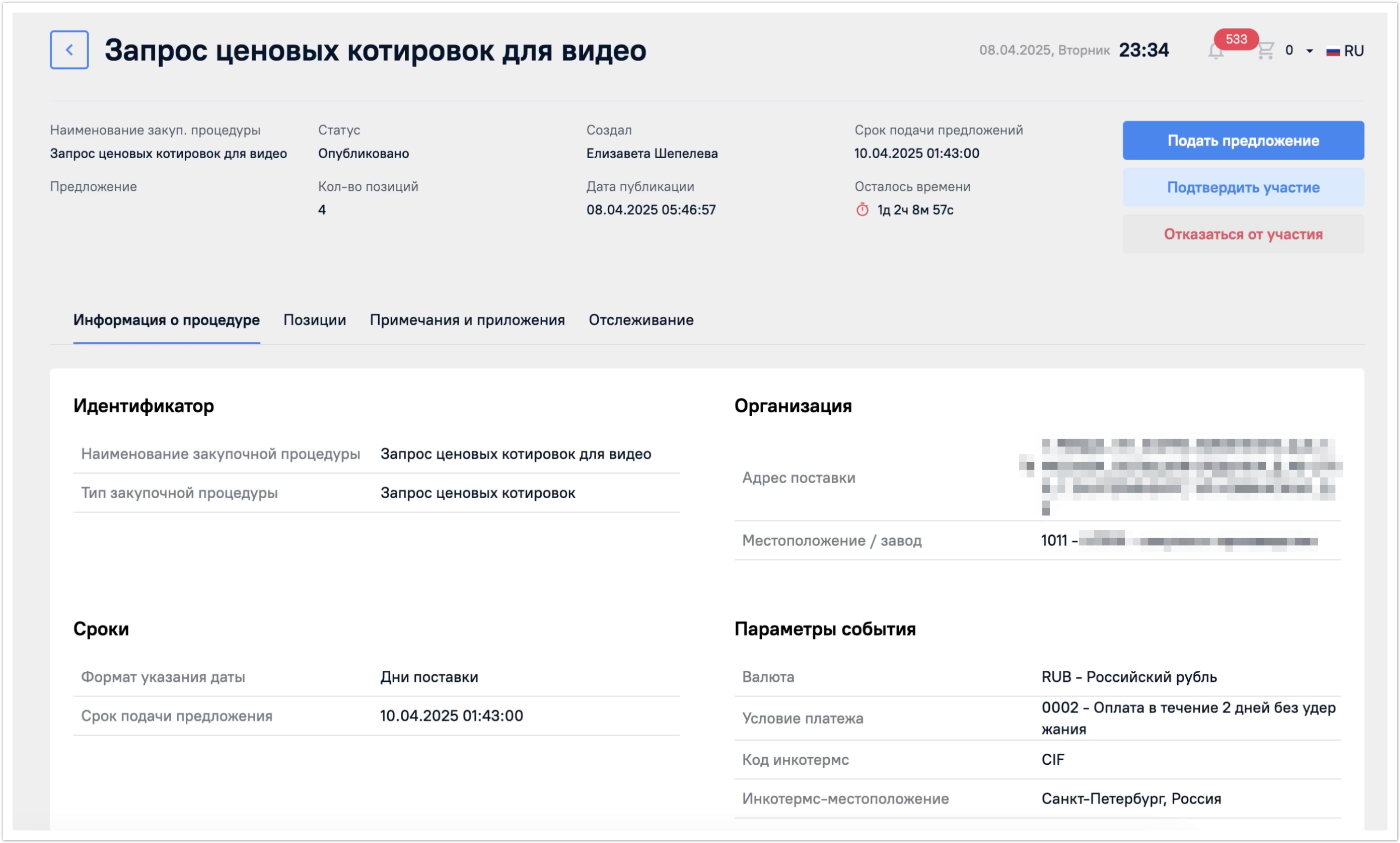Switch to the Позиции tab
Viewport: 1400px width, 843px height.
(x=314, y=320)
